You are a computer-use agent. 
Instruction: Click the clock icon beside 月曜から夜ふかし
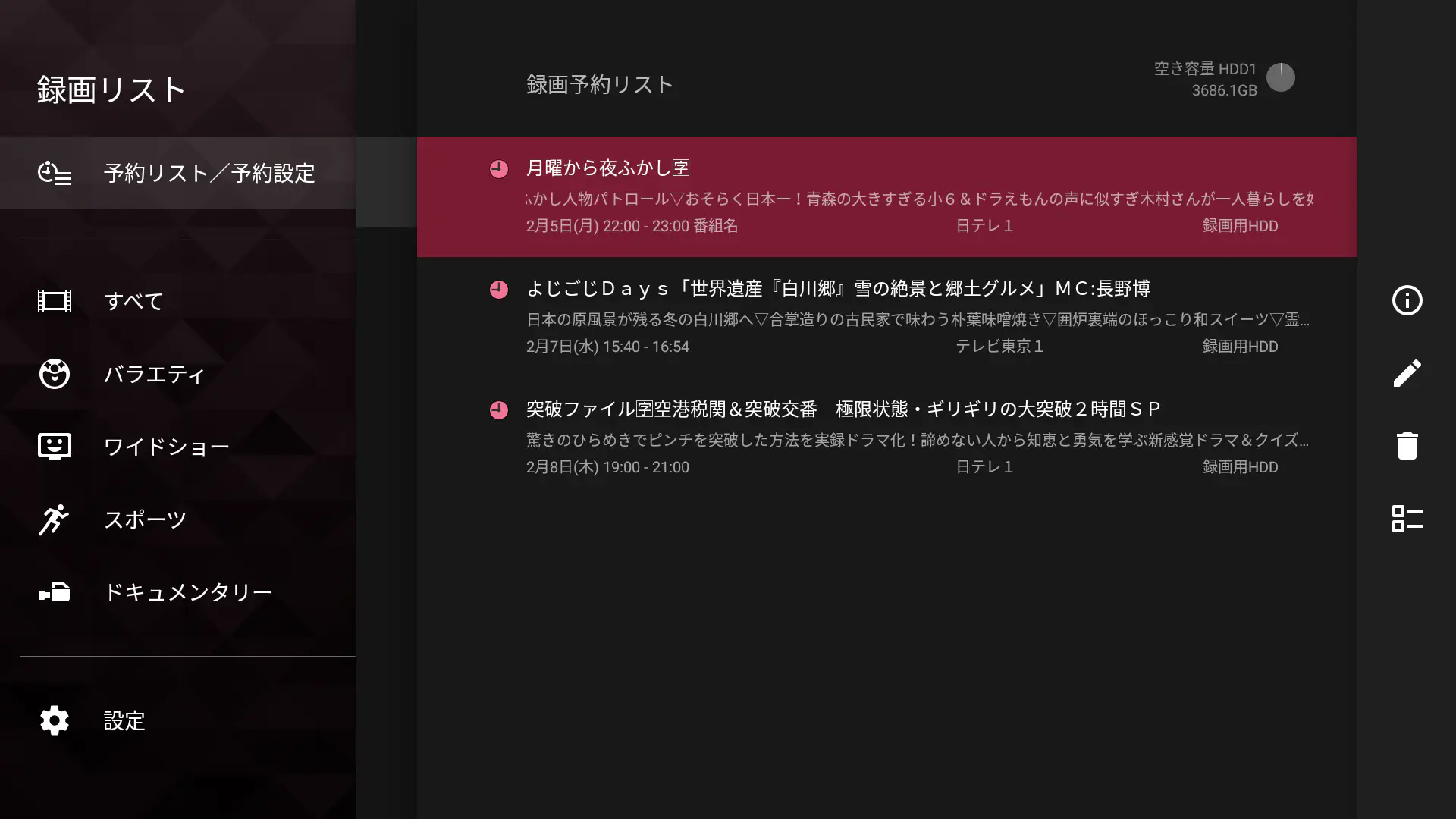tap(499, 168)
